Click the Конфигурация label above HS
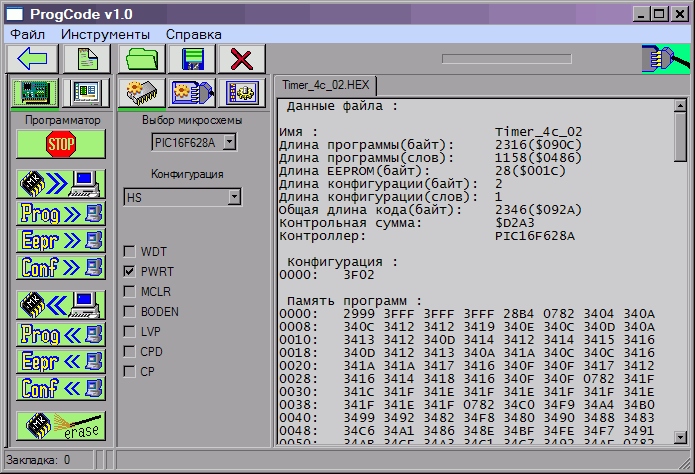 pos(187,174)
